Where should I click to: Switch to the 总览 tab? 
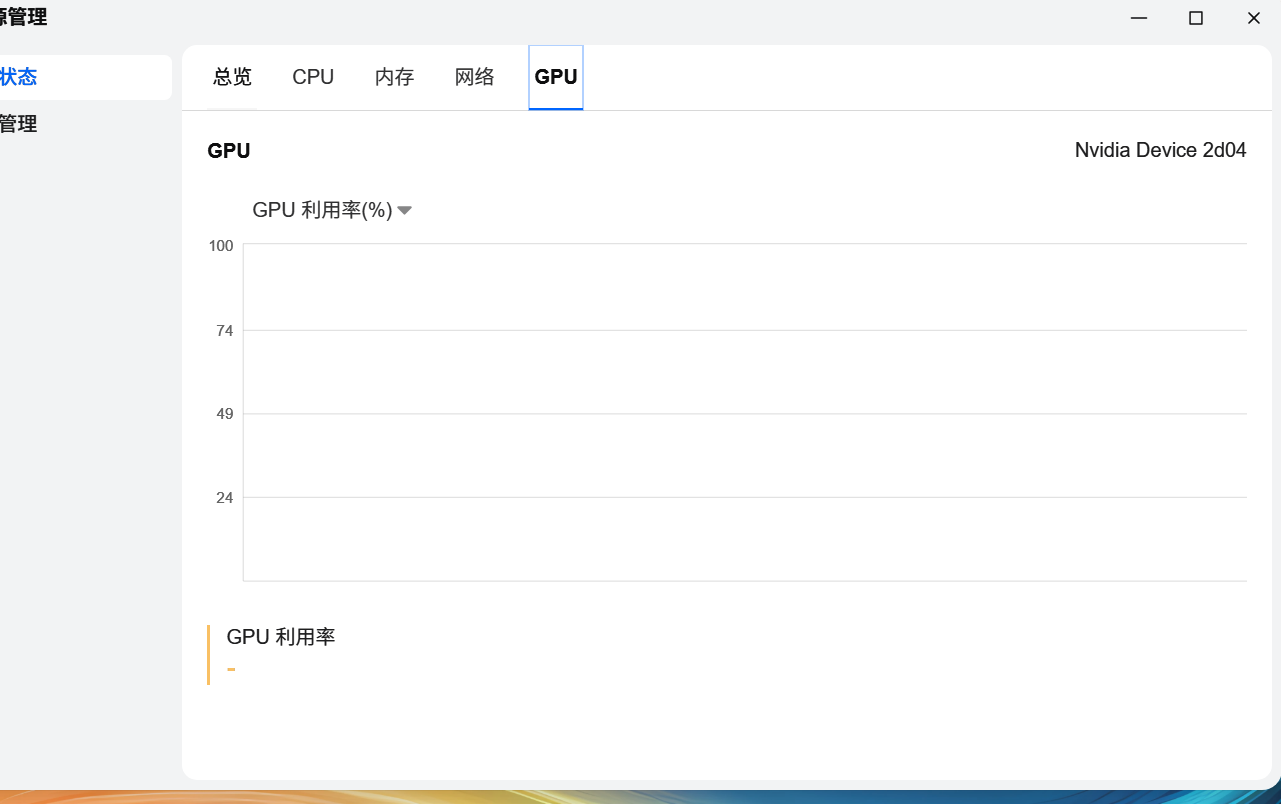(232, 77)
